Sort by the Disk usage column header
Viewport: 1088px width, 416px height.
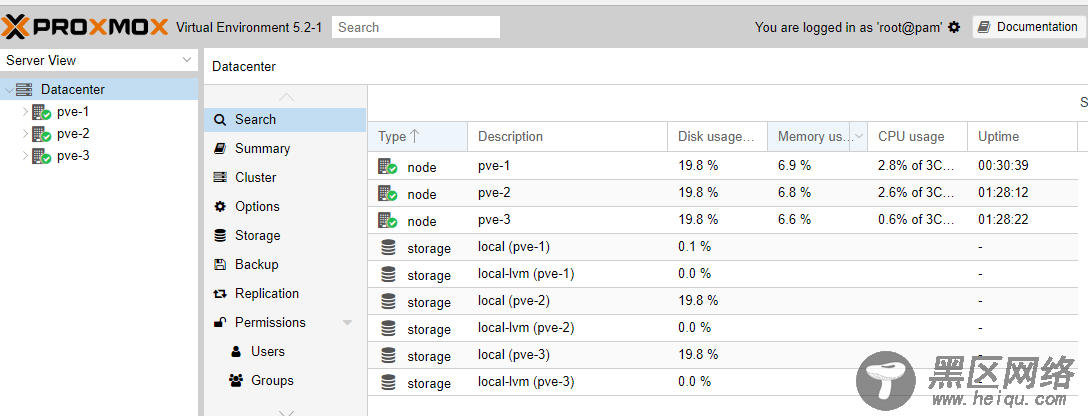tap(717, 137)
